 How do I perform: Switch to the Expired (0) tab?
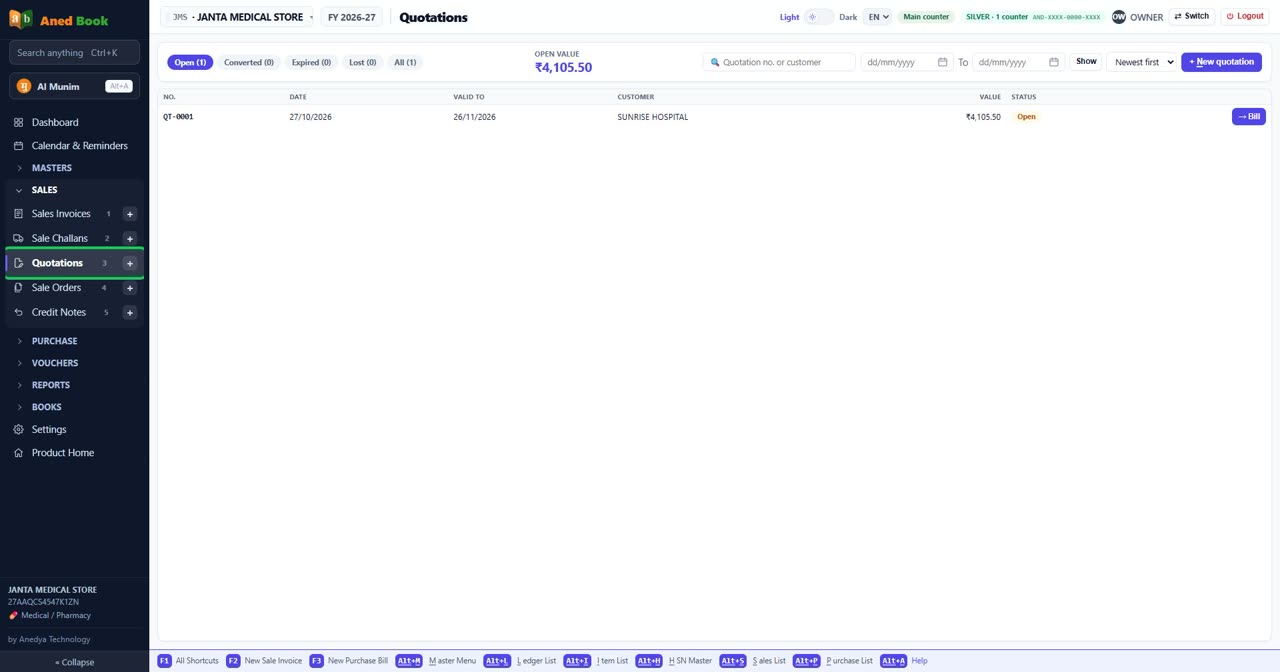pyautogui.click(x=312, y=62)
